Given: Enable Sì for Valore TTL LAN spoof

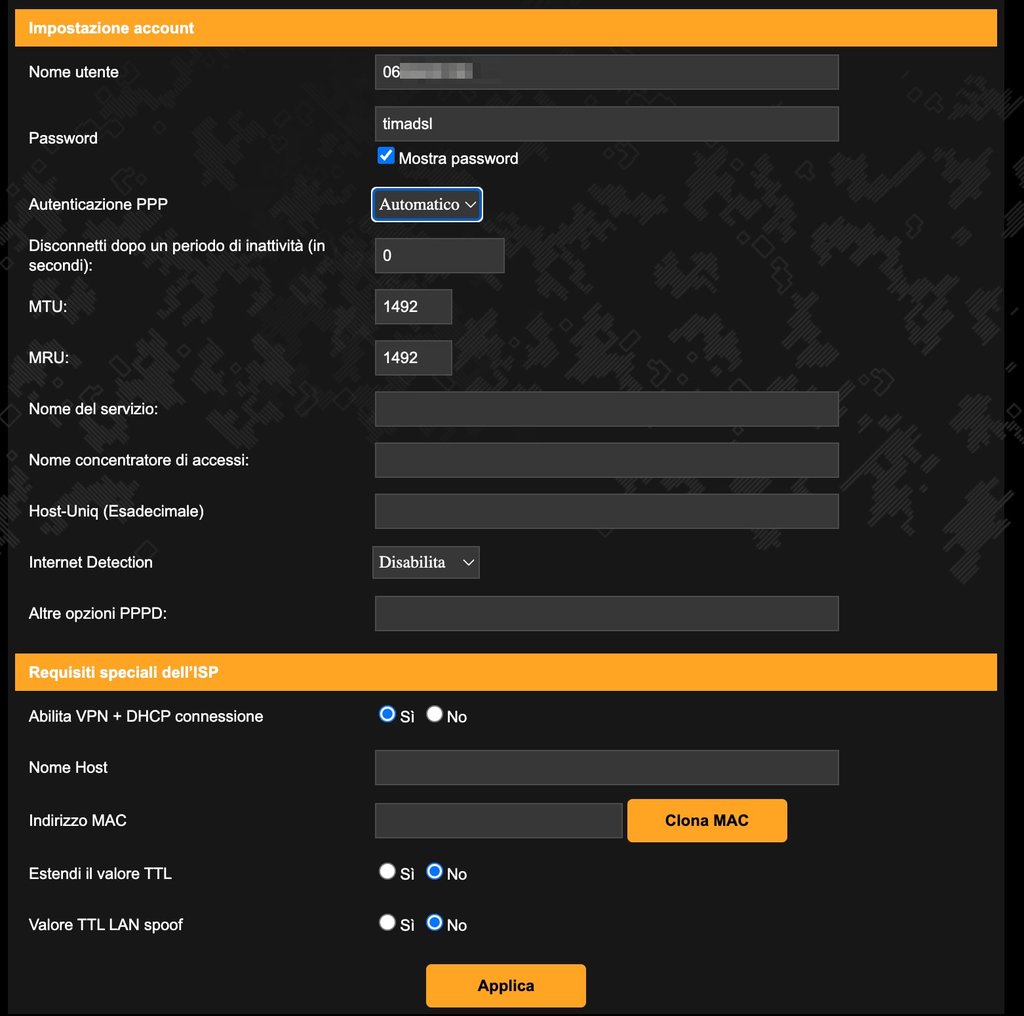Looking at the screenshot, I should 387,923.
